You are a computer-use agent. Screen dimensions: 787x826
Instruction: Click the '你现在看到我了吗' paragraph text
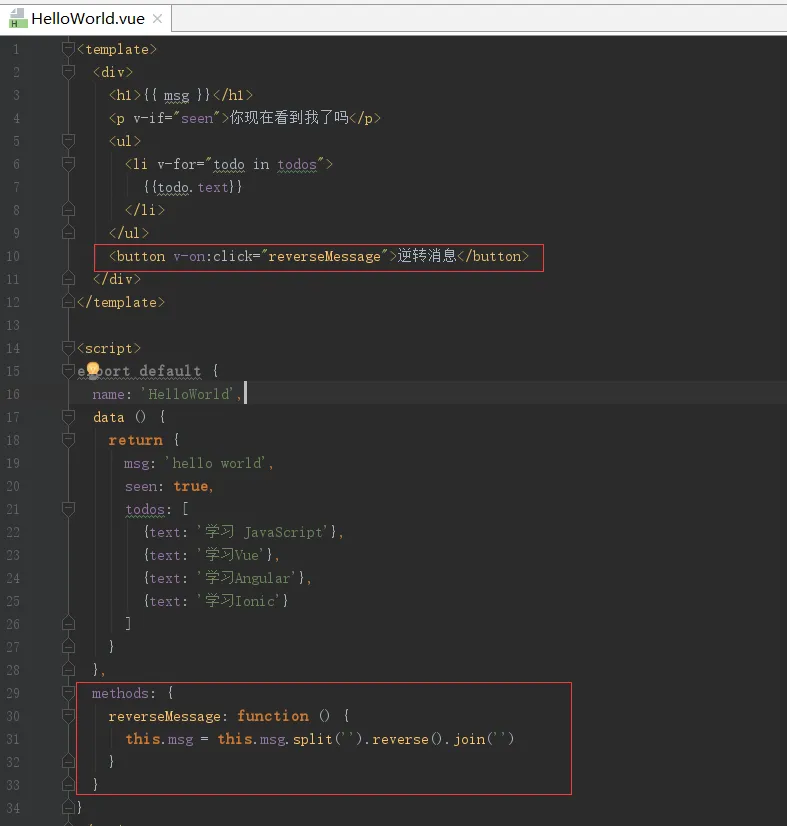pos(289,117)
